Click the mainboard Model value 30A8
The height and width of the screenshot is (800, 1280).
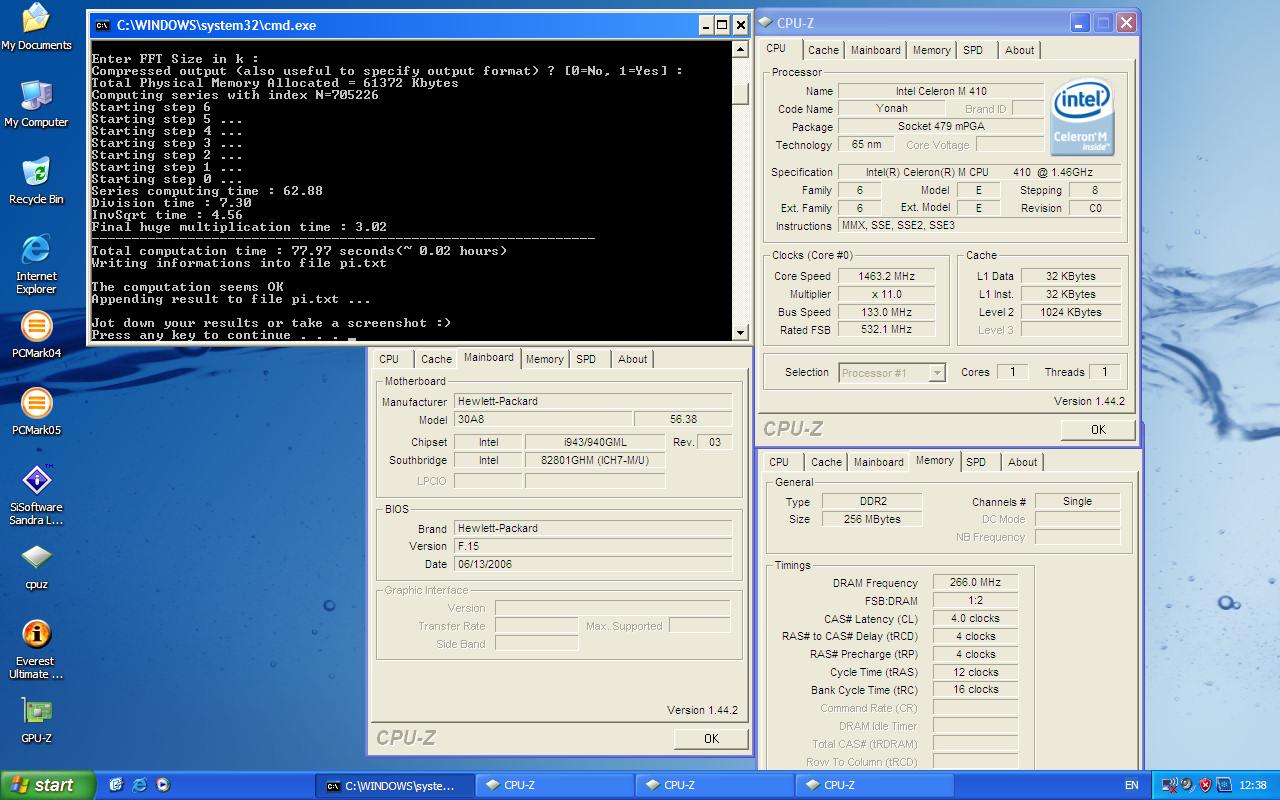[x=543, y=420]
